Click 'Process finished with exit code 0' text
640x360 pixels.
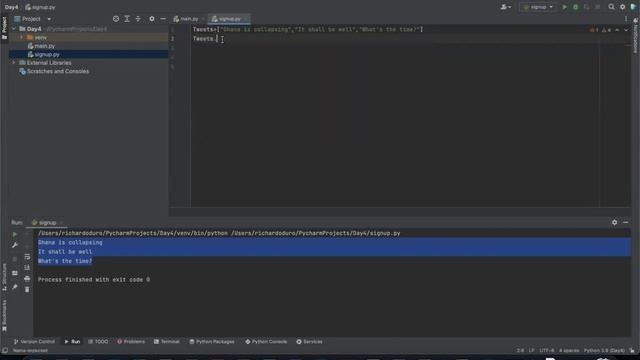[x=94, y=280]
